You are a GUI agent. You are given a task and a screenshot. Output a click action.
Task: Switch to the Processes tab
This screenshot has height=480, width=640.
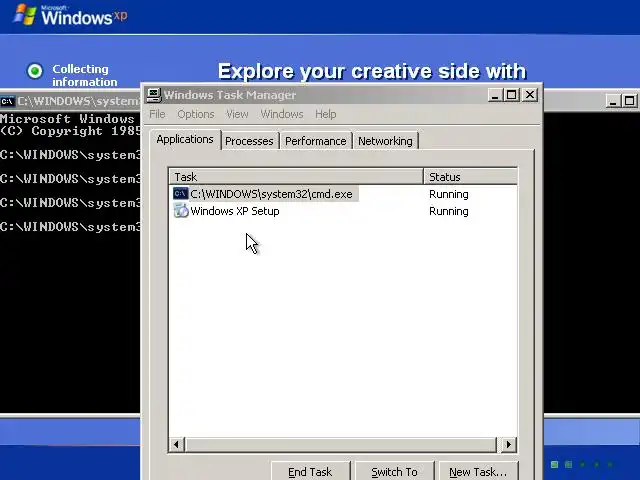249,141
